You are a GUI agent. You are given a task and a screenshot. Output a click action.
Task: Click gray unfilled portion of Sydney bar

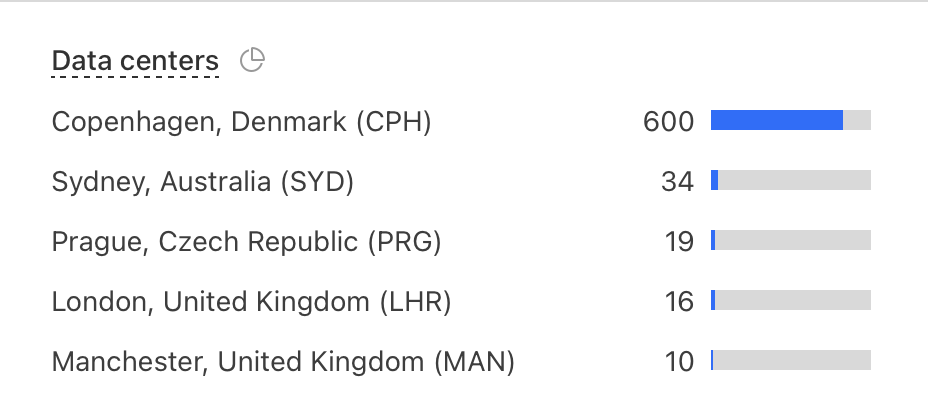click(x=794, y=180)
